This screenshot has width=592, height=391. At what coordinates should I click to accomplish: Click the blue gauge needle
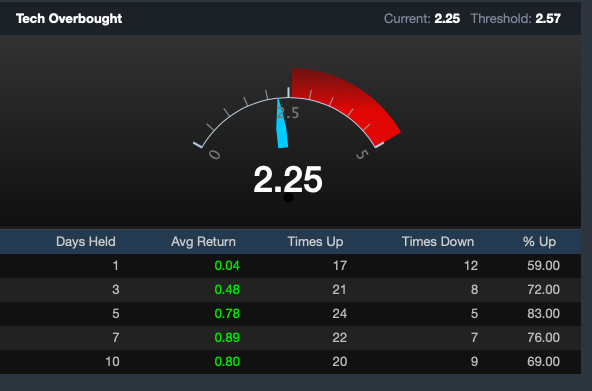[282, 123]
